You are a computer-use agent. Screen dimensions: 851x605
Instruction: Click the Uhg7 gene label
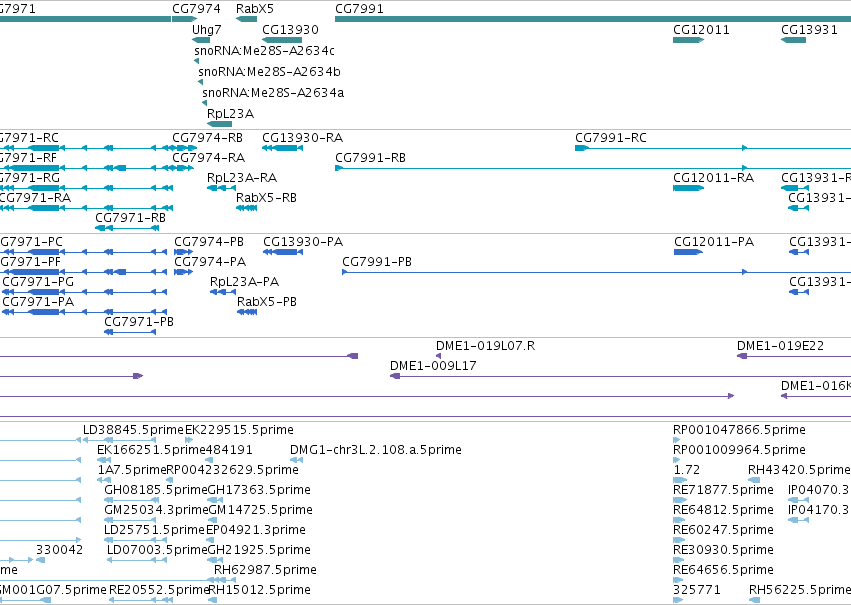click(x=207, y=30)
